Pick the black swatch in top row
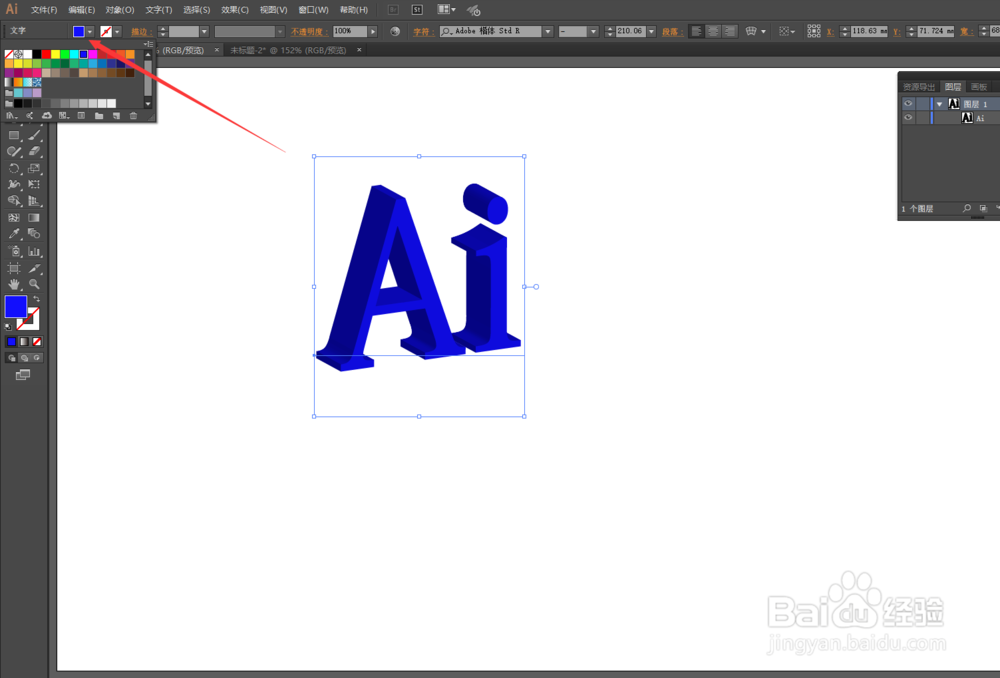 click(x=37, y=54)
